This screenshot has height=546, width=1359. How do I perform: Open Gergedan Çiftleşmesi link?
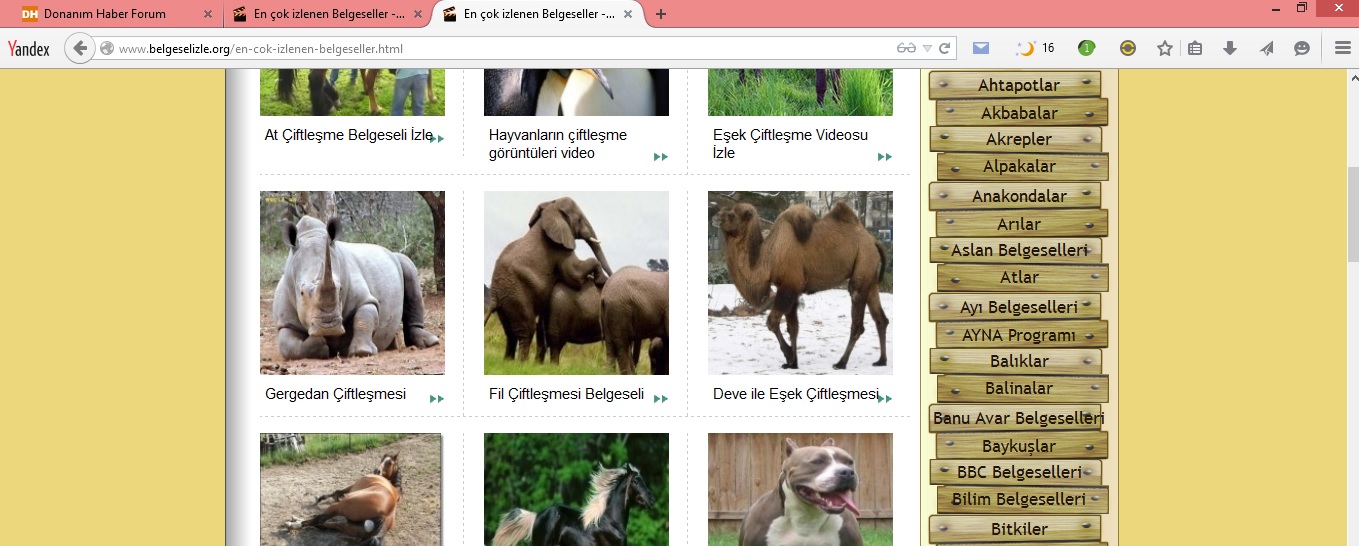tap(335, 394)
